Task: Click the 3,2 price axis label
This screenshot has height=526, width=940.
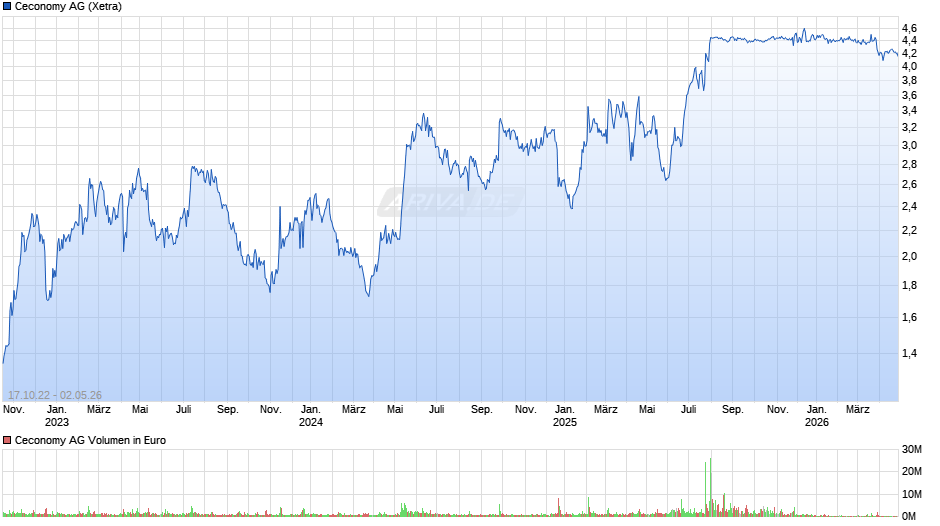Action: pos(909,127)
